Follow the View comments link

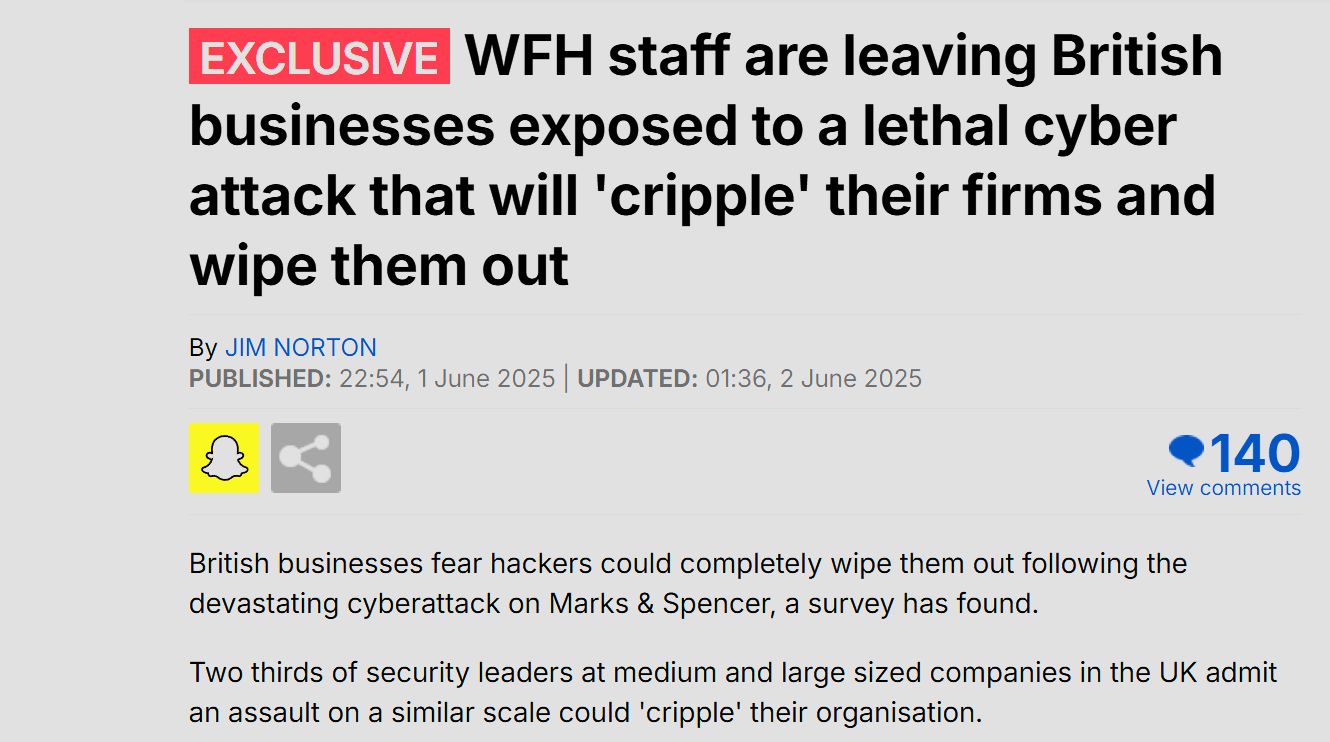coord(1224,488)
